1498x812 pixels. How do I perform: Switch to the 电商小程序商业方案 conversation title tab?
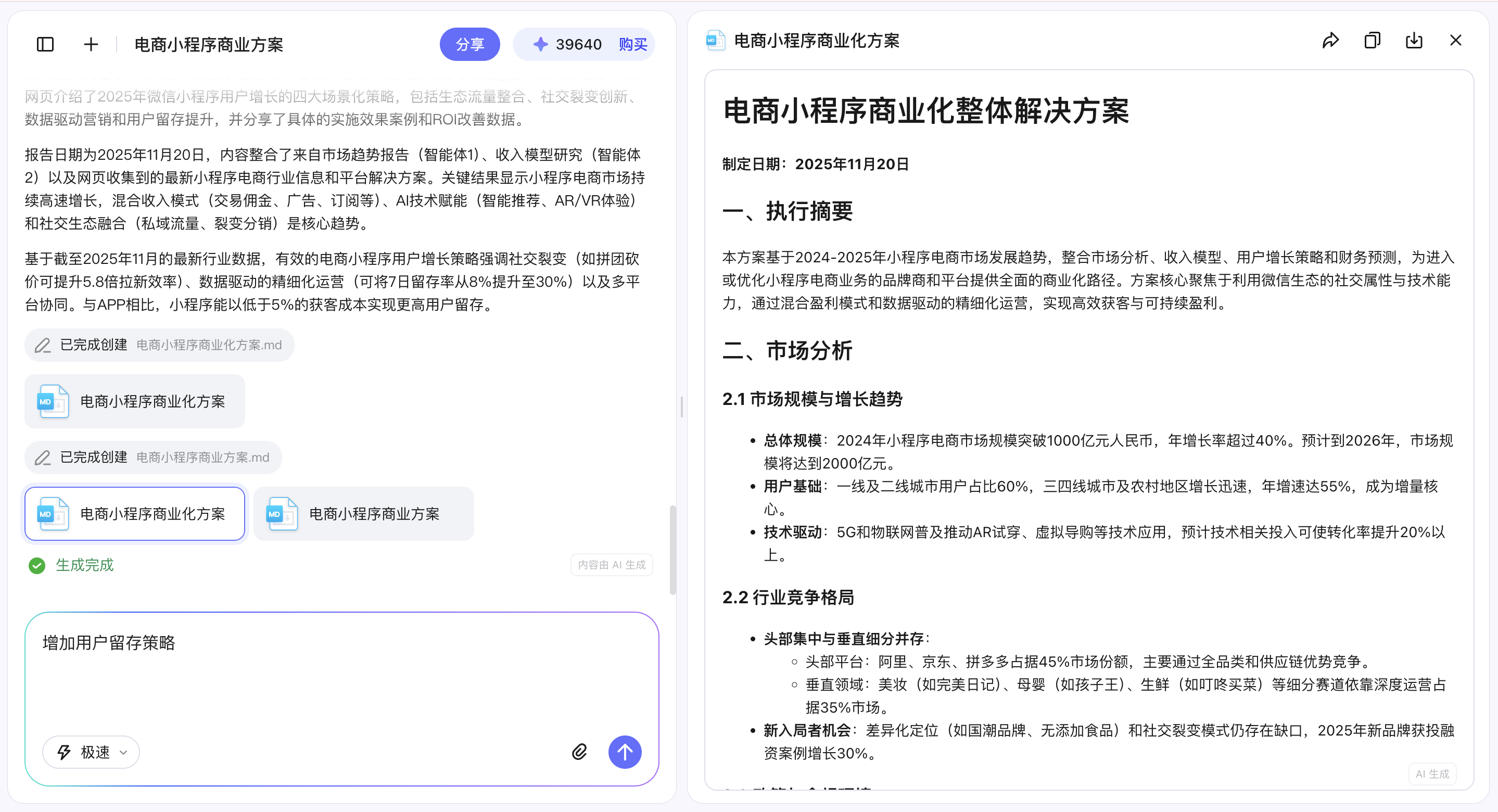(208, 44)
